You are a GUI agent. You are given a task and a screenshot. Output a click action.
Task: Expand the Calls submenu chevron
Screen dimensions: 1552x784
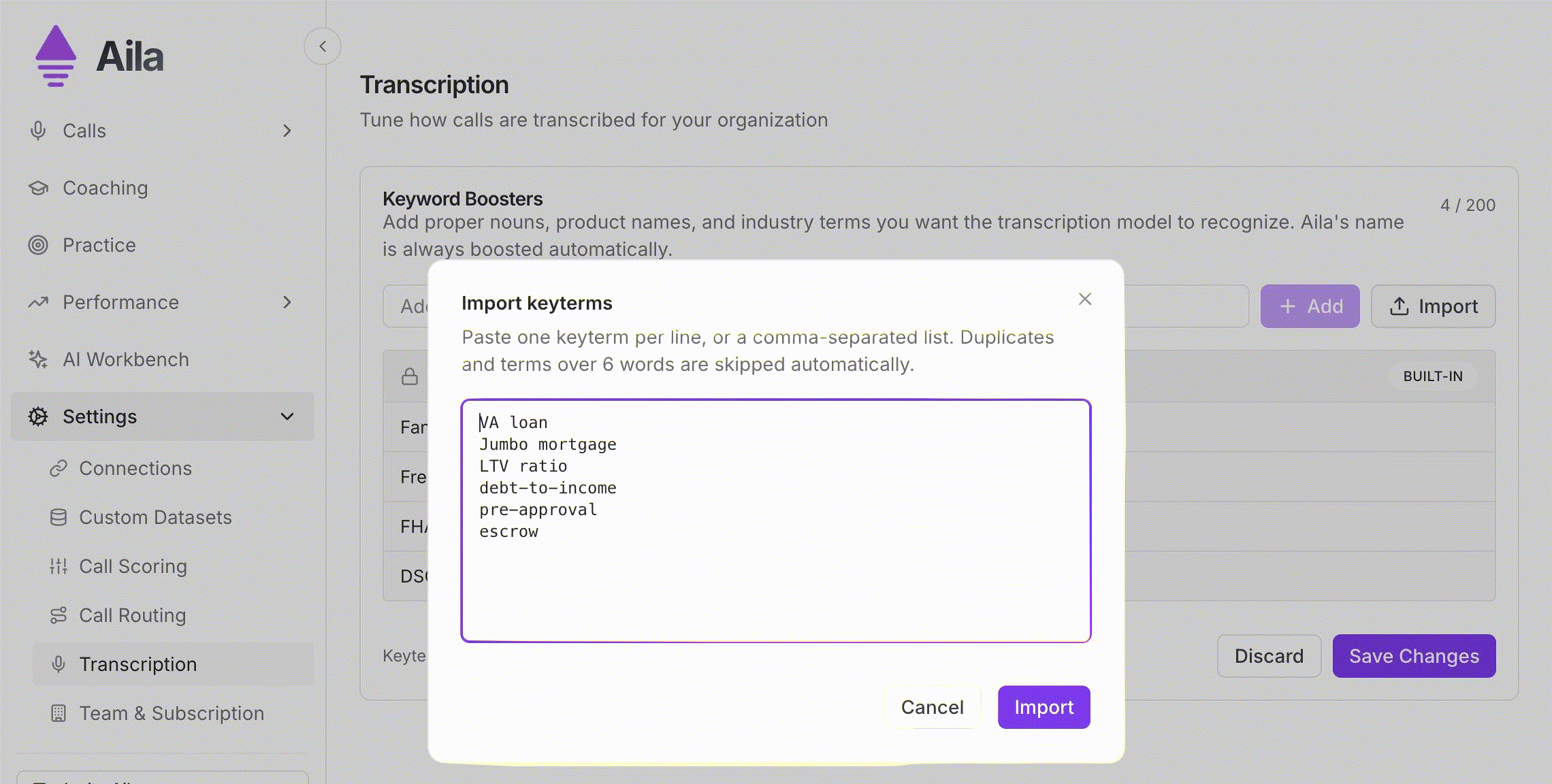click(287, 131)
